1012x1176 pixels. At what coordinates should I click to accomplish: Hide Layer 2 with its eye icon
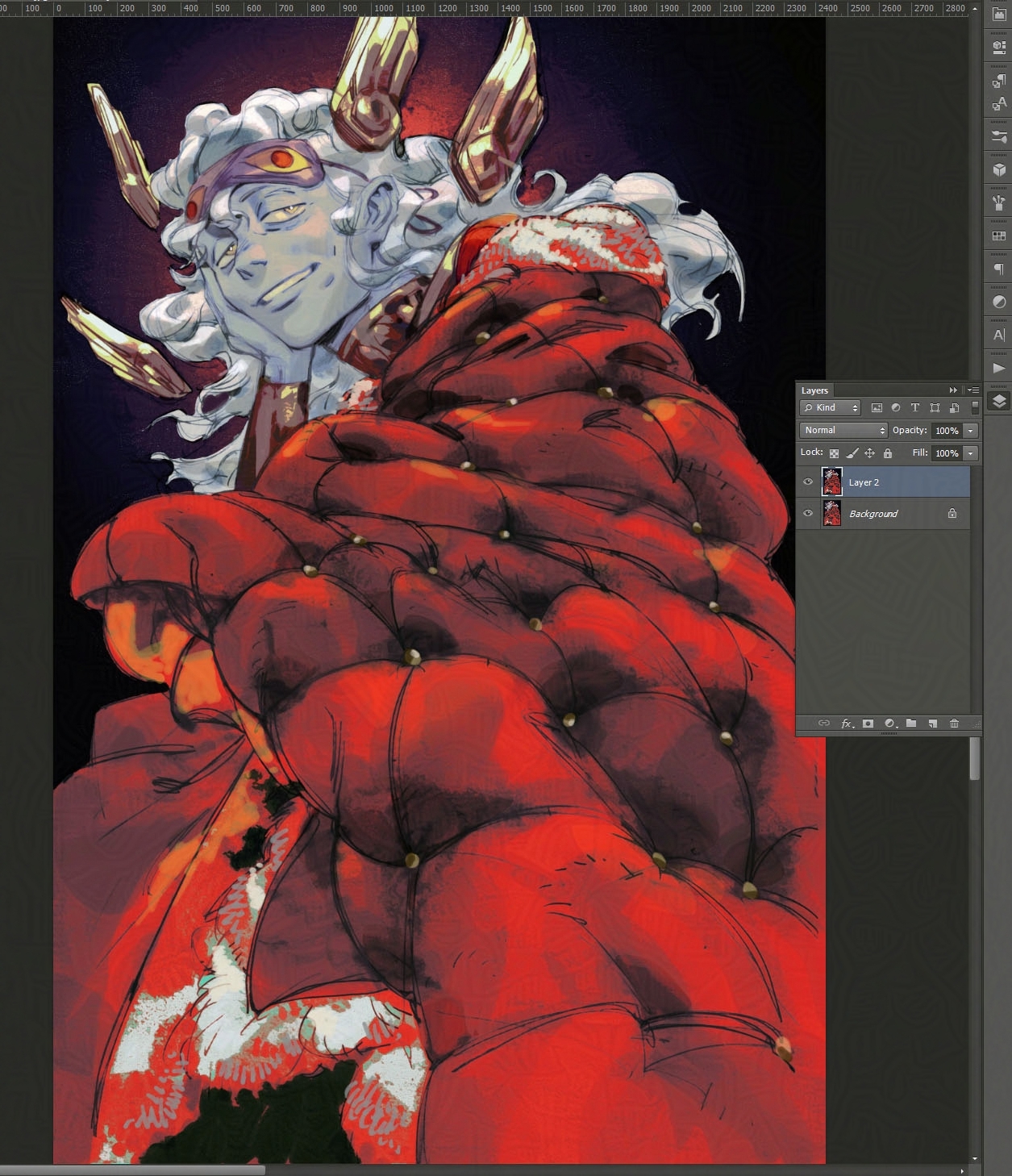[808, 482]
